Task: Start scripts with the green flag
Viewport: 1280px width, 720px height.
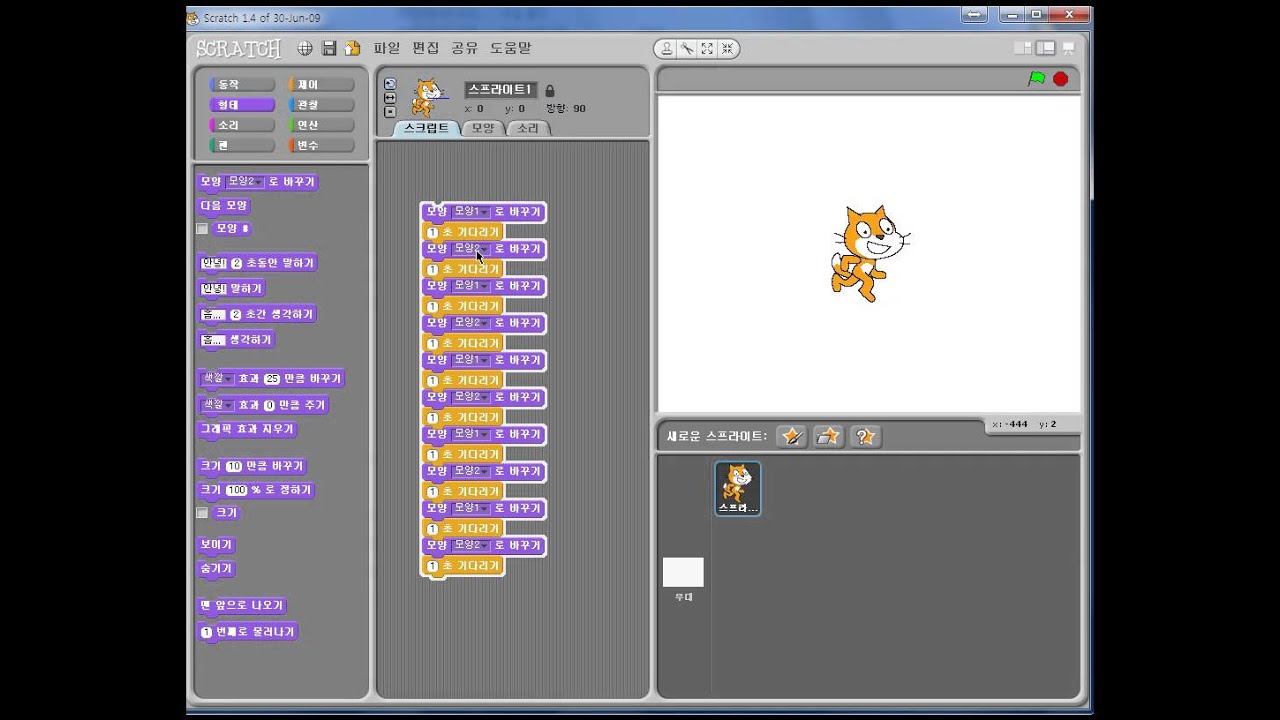Action: pos(1037,79)
